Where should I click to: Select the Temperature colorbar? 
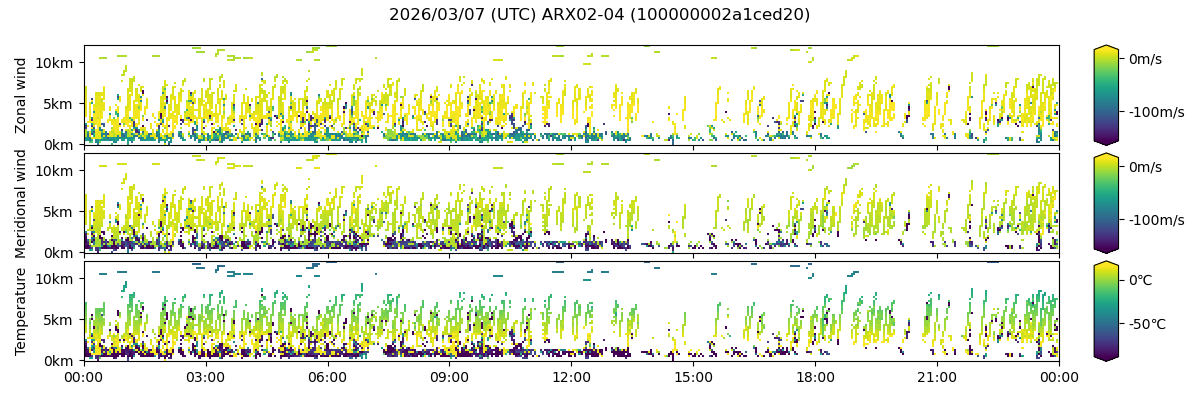[x=1105, y=311]
